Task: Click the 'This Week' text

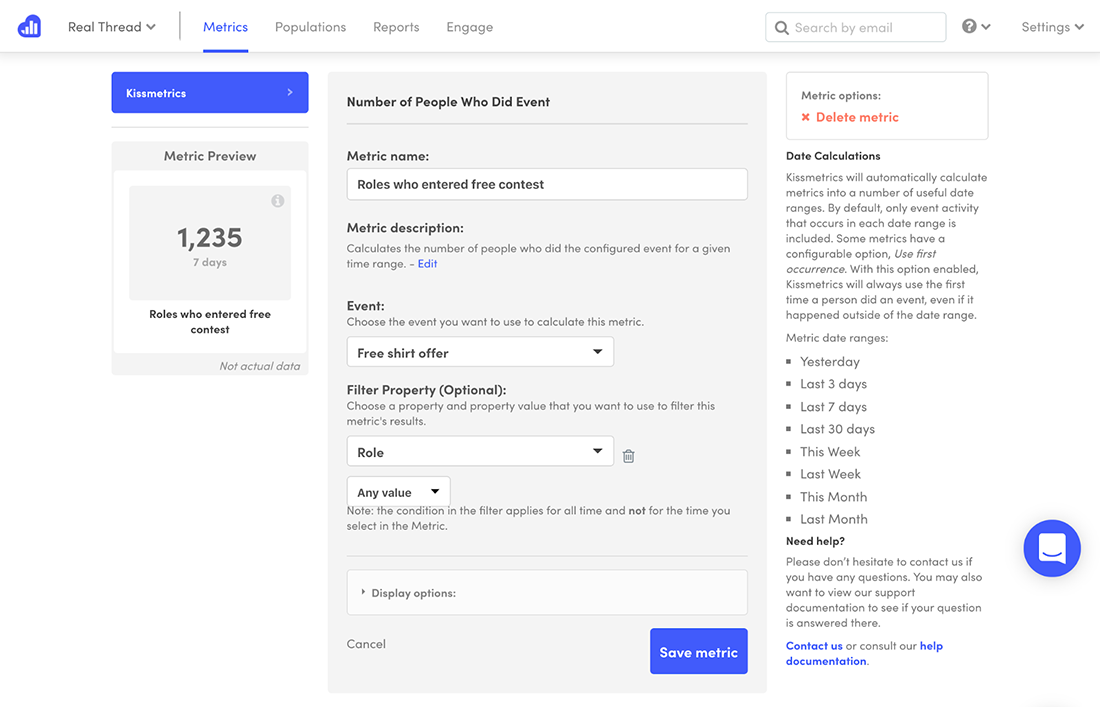Action: [830, 452]
